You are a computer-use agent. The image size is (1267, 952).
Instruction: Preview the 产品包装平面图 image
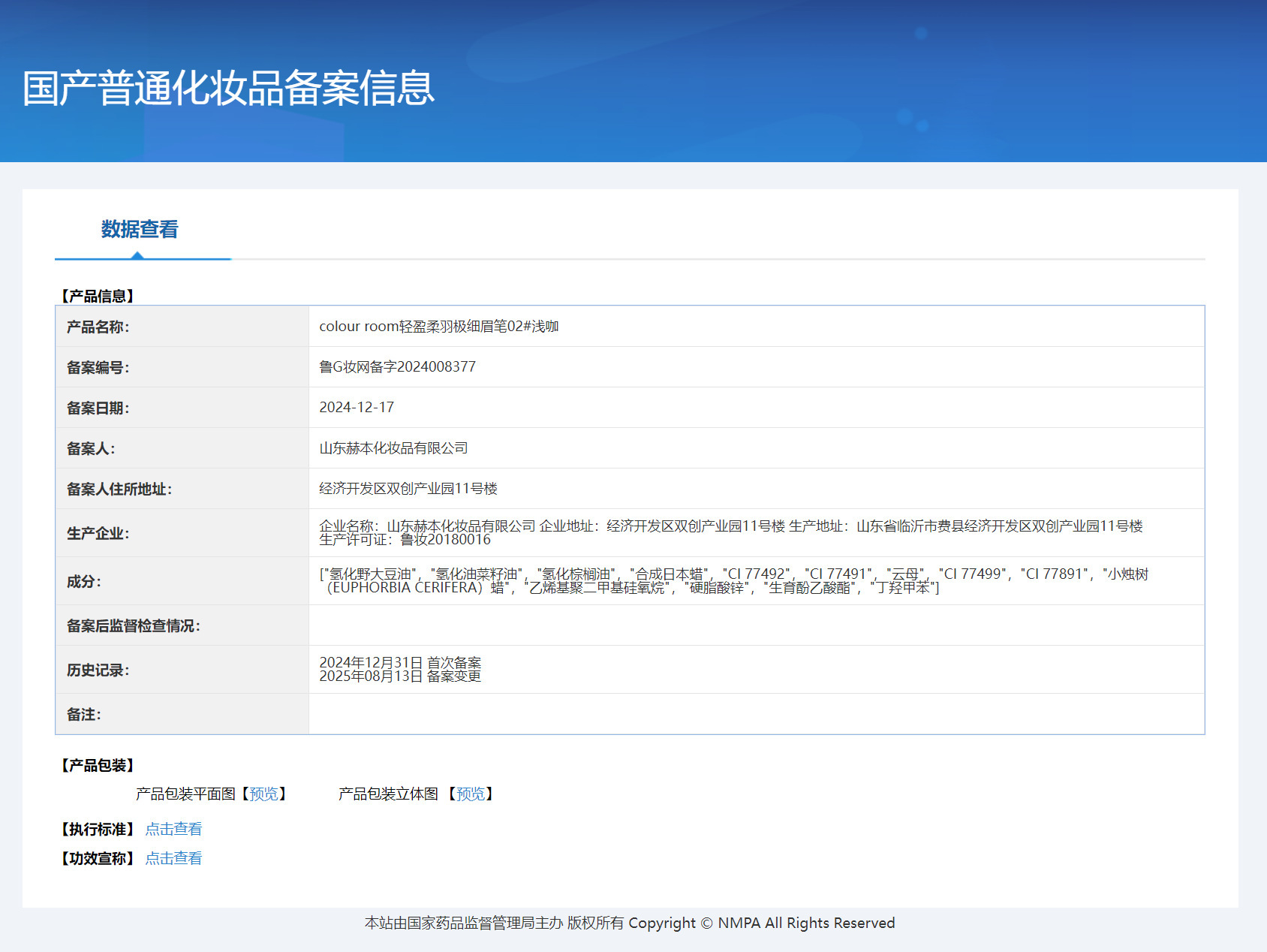263,794
